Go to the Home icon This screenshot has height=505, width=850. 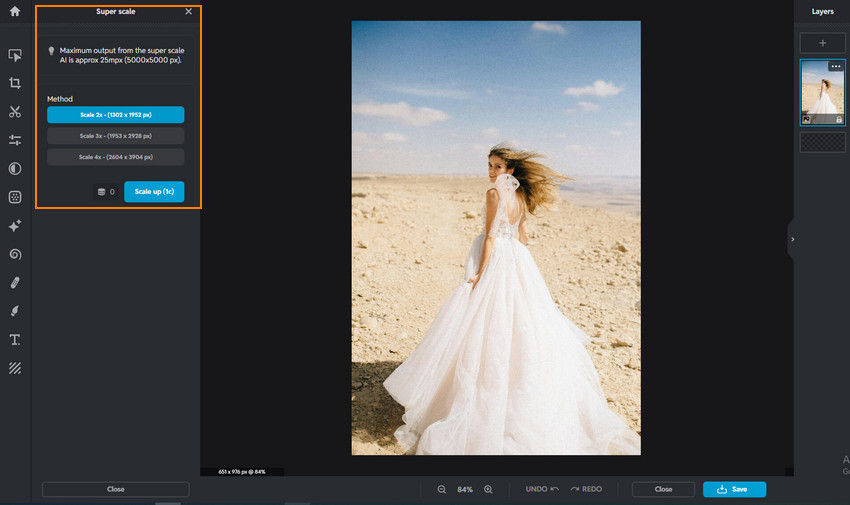[15, 11]
